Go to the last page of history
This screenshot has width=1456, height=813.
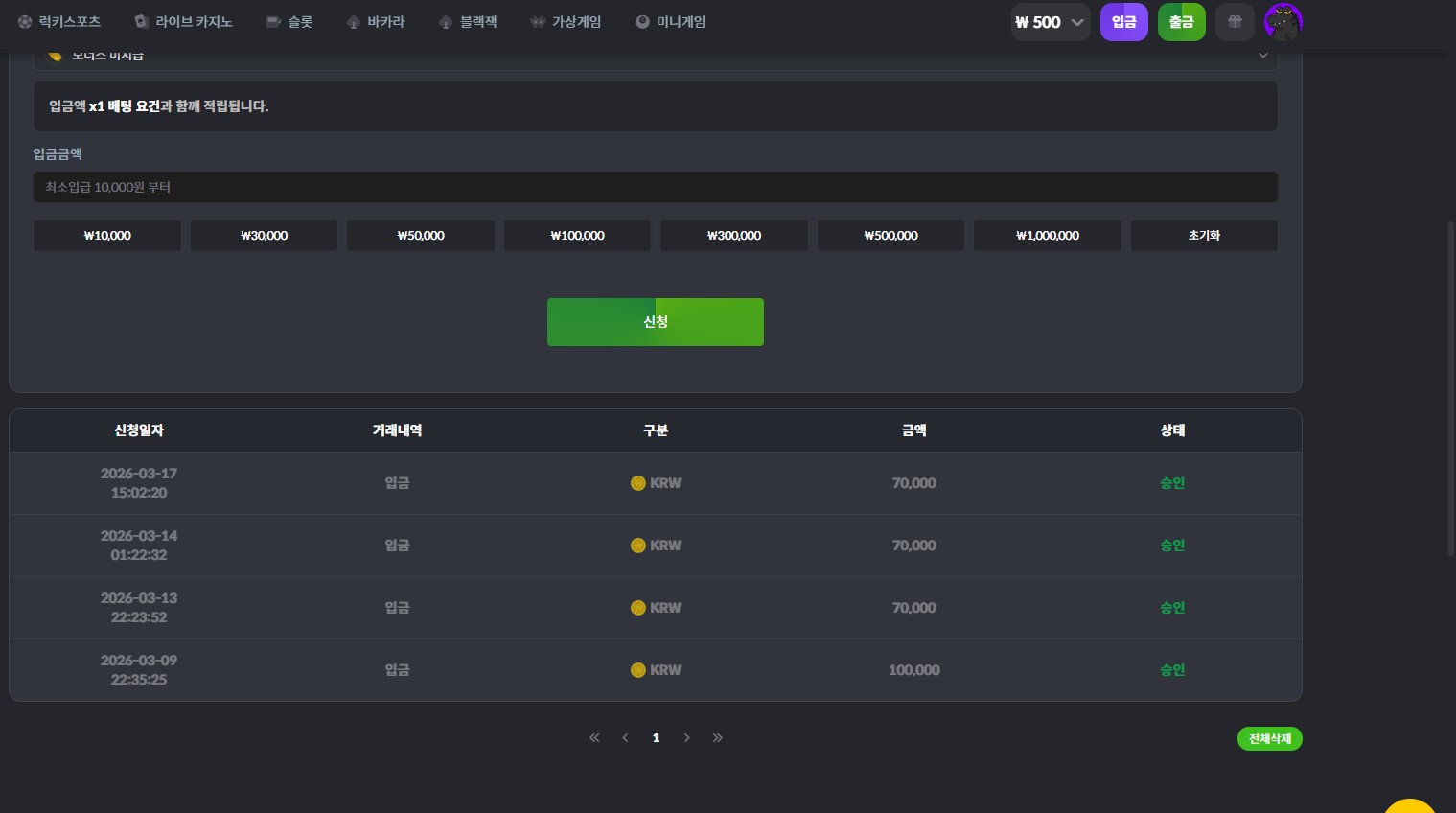pos(718,737)
